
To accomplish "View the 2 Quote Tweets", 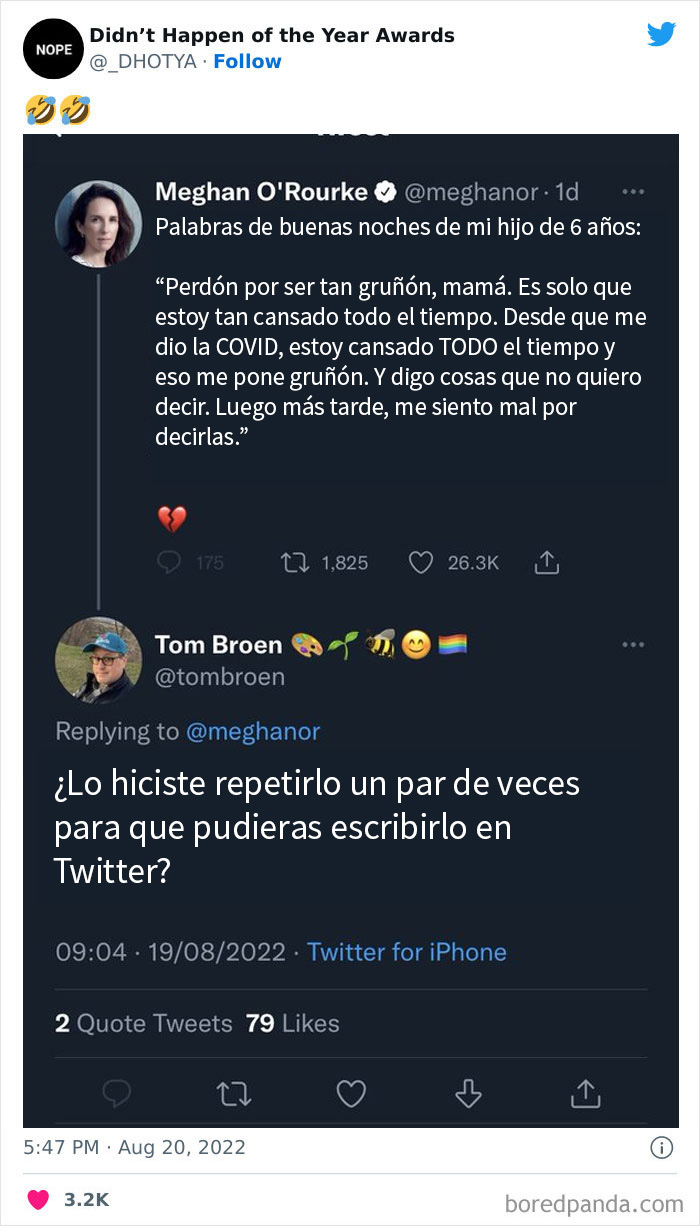I will pyautogui.click(x=144, y=1023).
